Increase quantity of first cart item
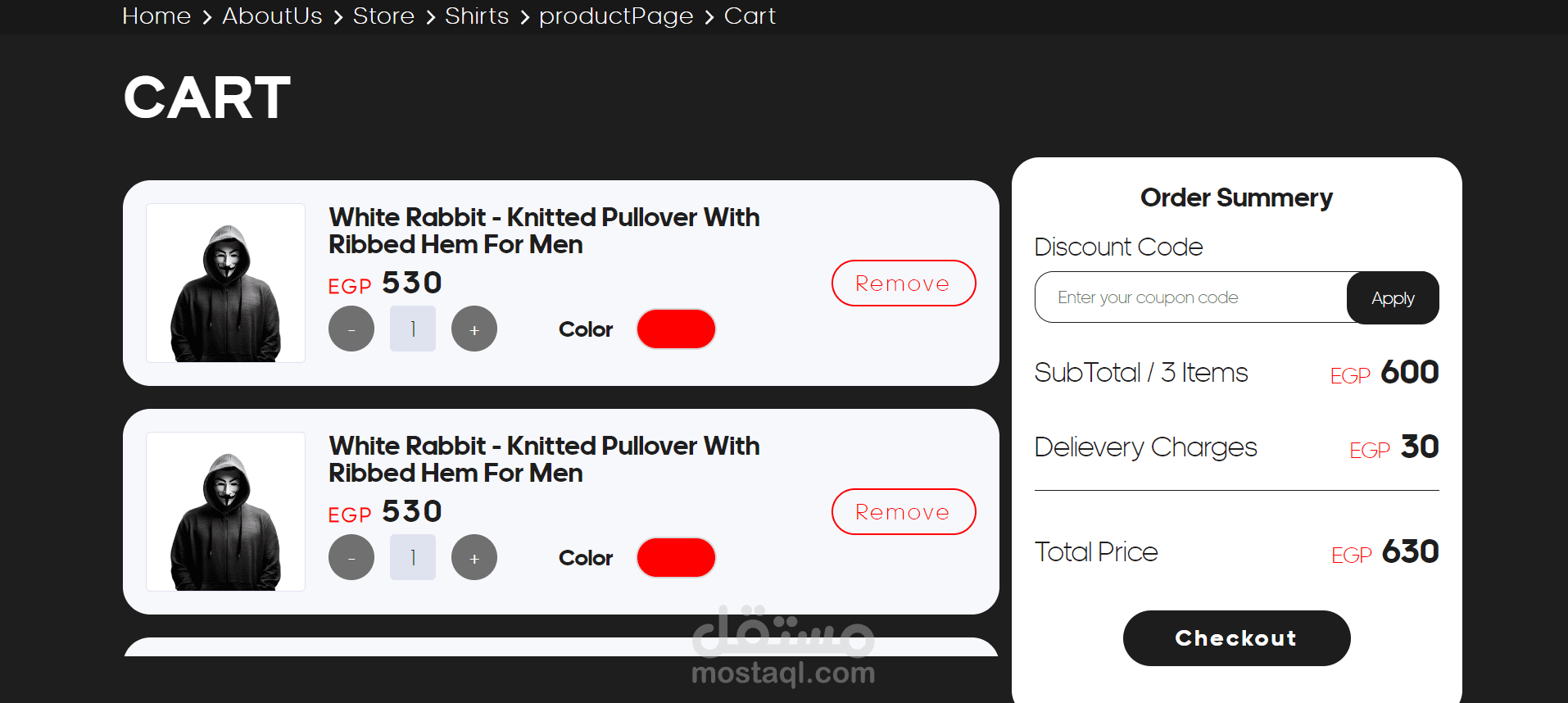Viewport: 1568px width, 703px height. click(x=474, y=329)
